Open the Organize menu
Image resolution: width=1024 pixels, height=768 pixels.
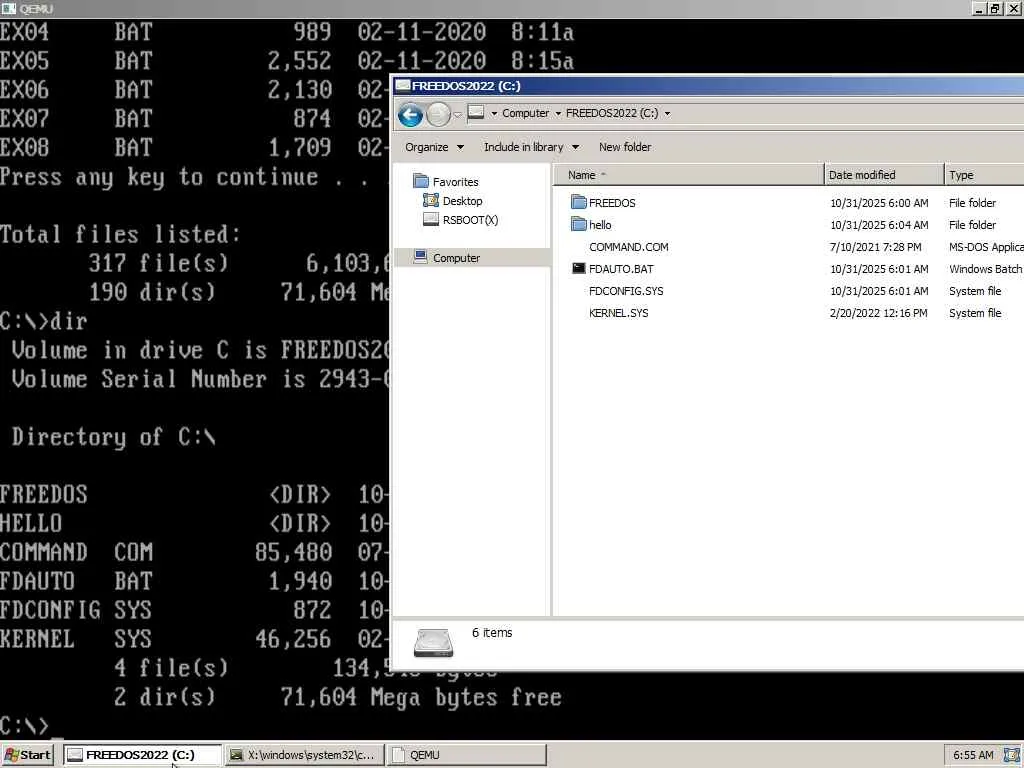(434, 147)
